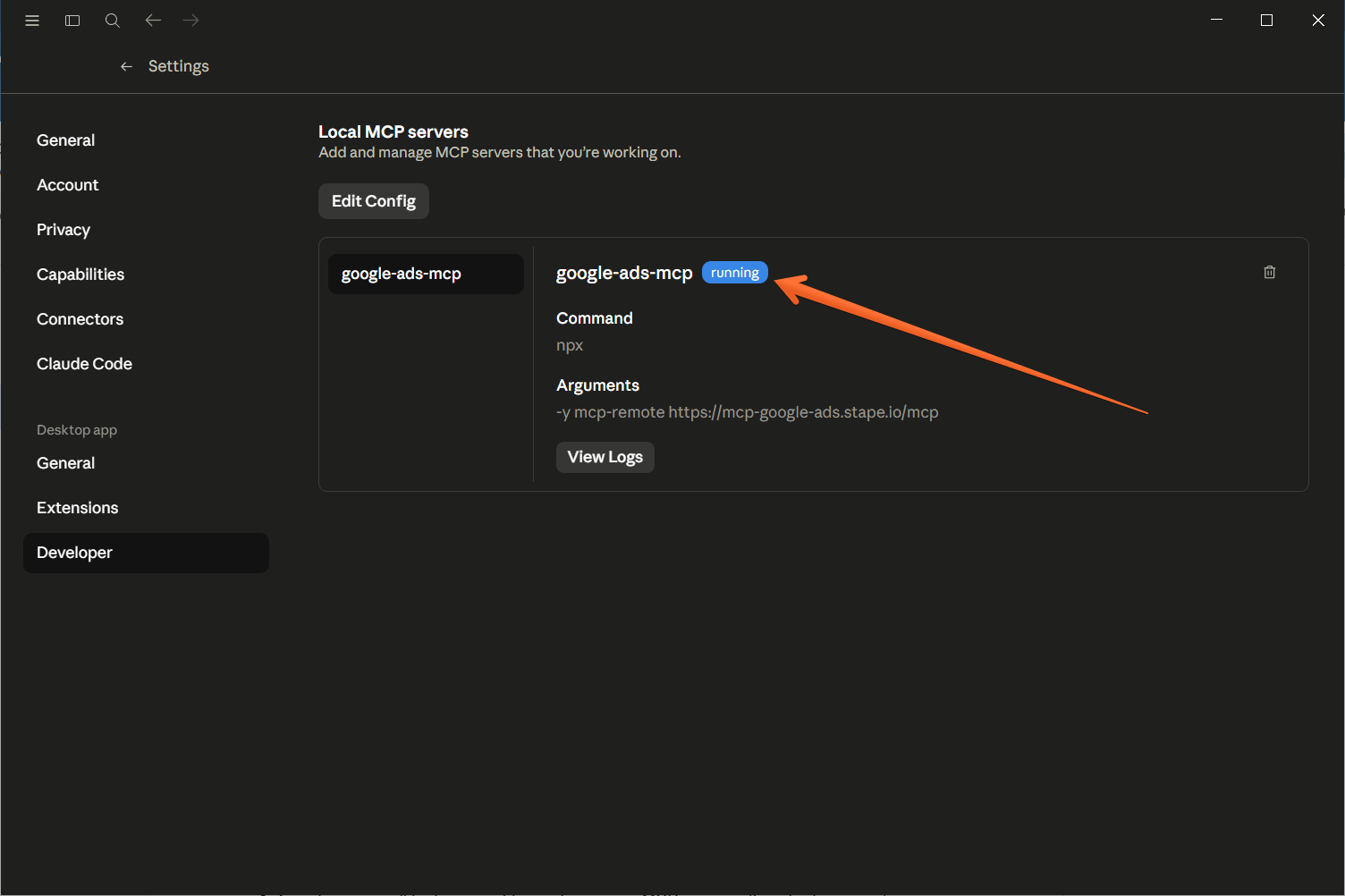The image size is (1345, 896).
Task: Close the Settings window
Action: click(1318, 20)
